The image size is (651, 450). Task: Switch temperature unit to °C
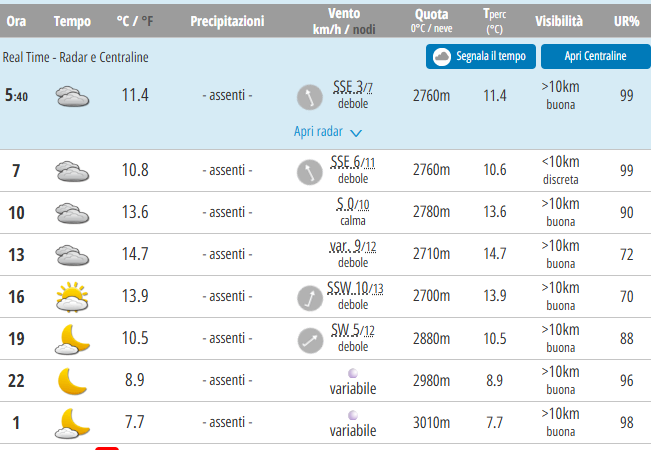[123, 20]
